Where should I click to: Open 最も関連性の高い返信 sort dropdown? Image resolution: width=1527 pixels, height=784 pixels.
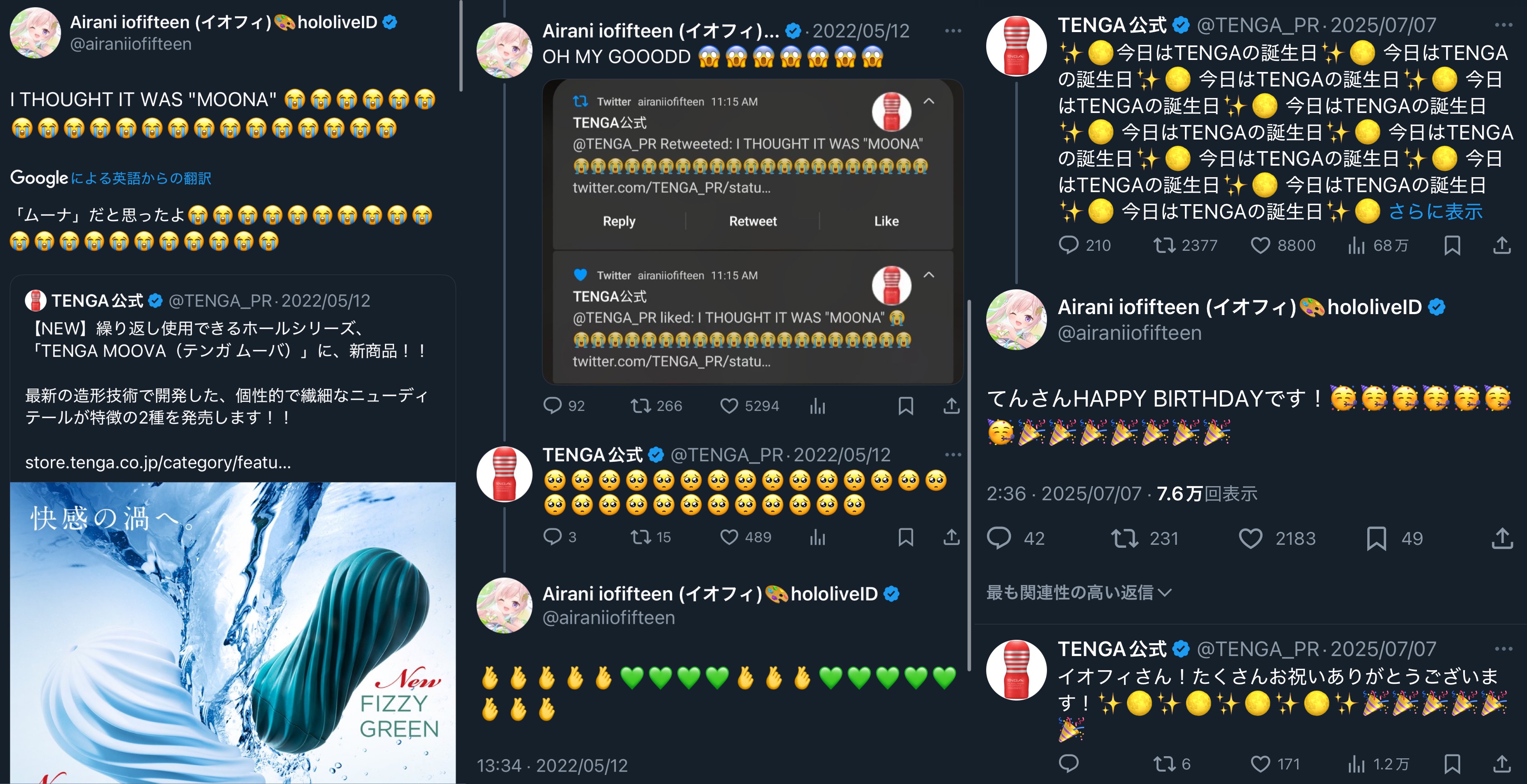click(x=1079, y=592)
